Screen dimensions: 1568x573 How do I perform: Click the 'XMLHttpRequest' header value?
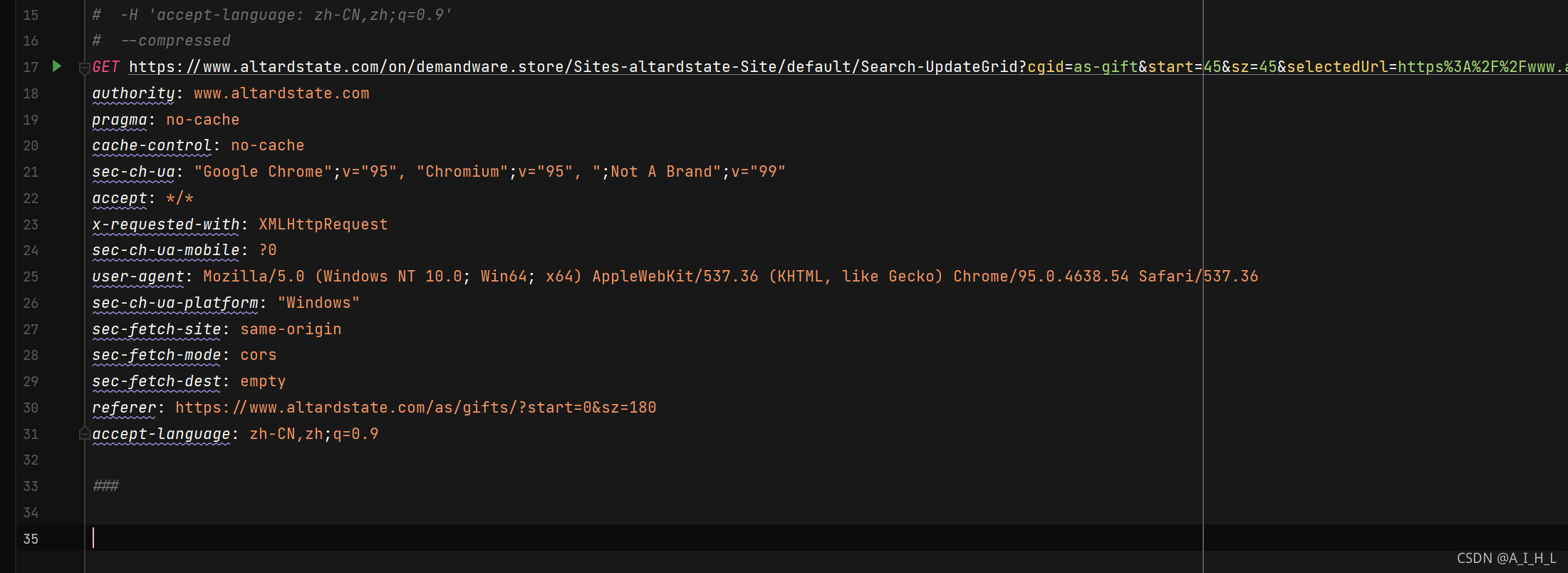point(323,224)
